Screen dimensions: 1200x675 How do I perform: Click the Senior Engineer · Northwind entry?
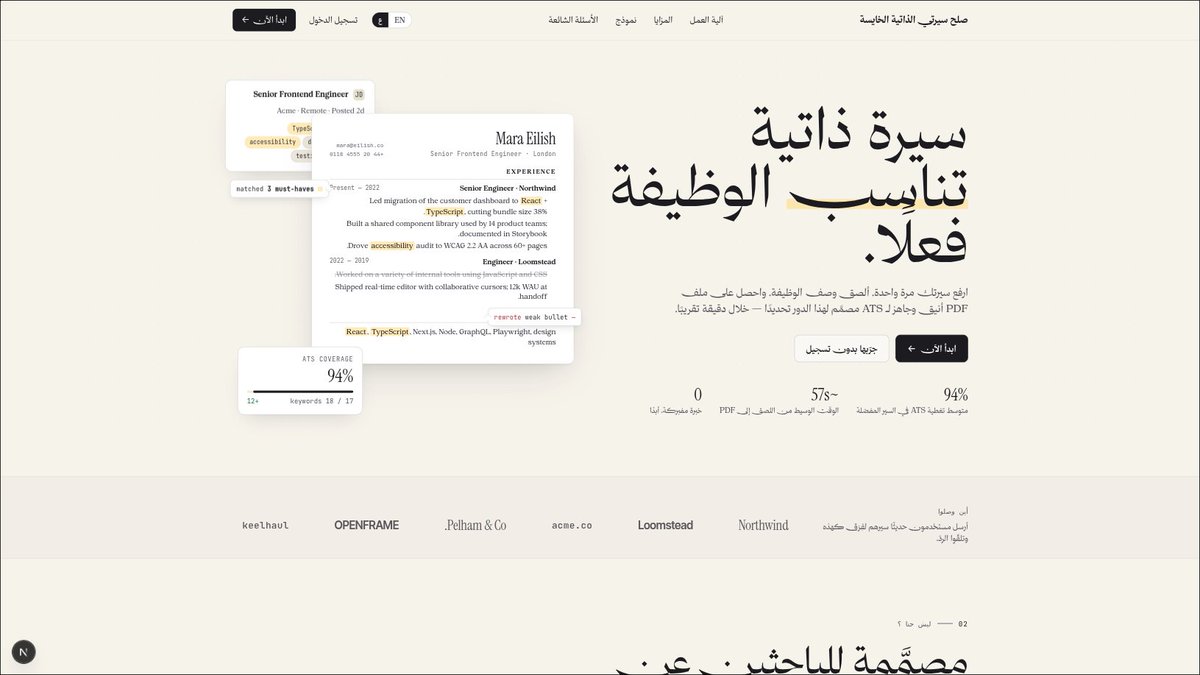tap(507, 188)
